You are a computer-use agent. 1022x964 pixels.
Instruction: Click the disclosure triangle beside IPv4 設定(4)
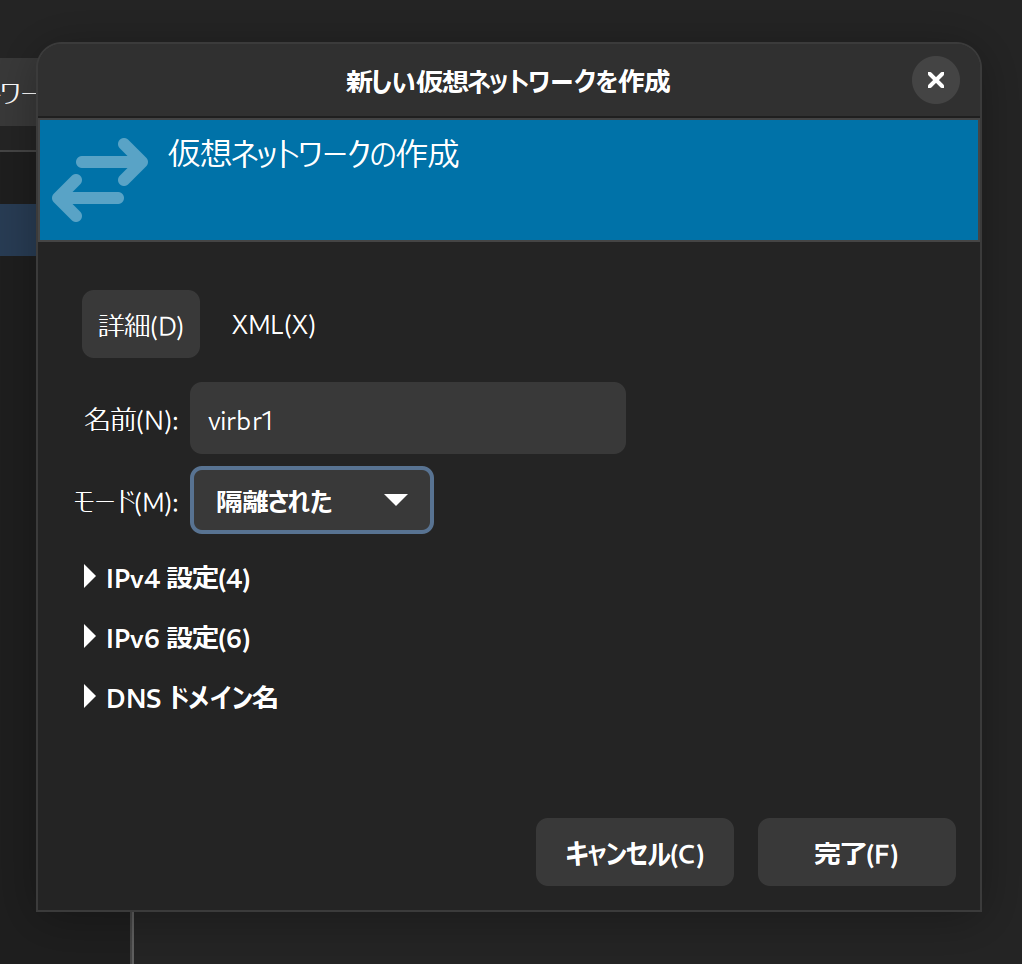tap(89, 578)
